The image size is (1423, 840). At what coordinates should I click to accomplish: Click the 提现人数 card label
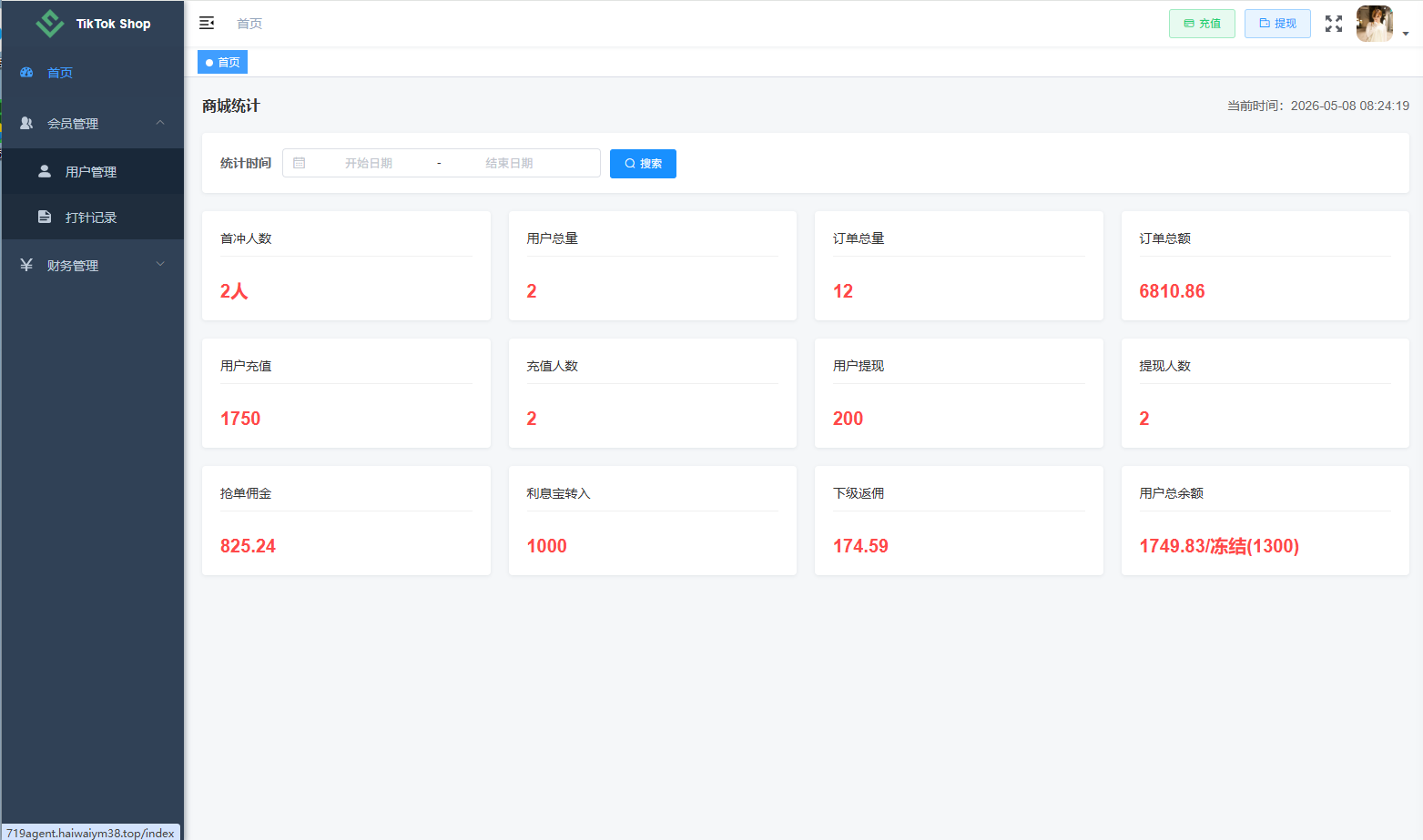tap(1164, 366)
